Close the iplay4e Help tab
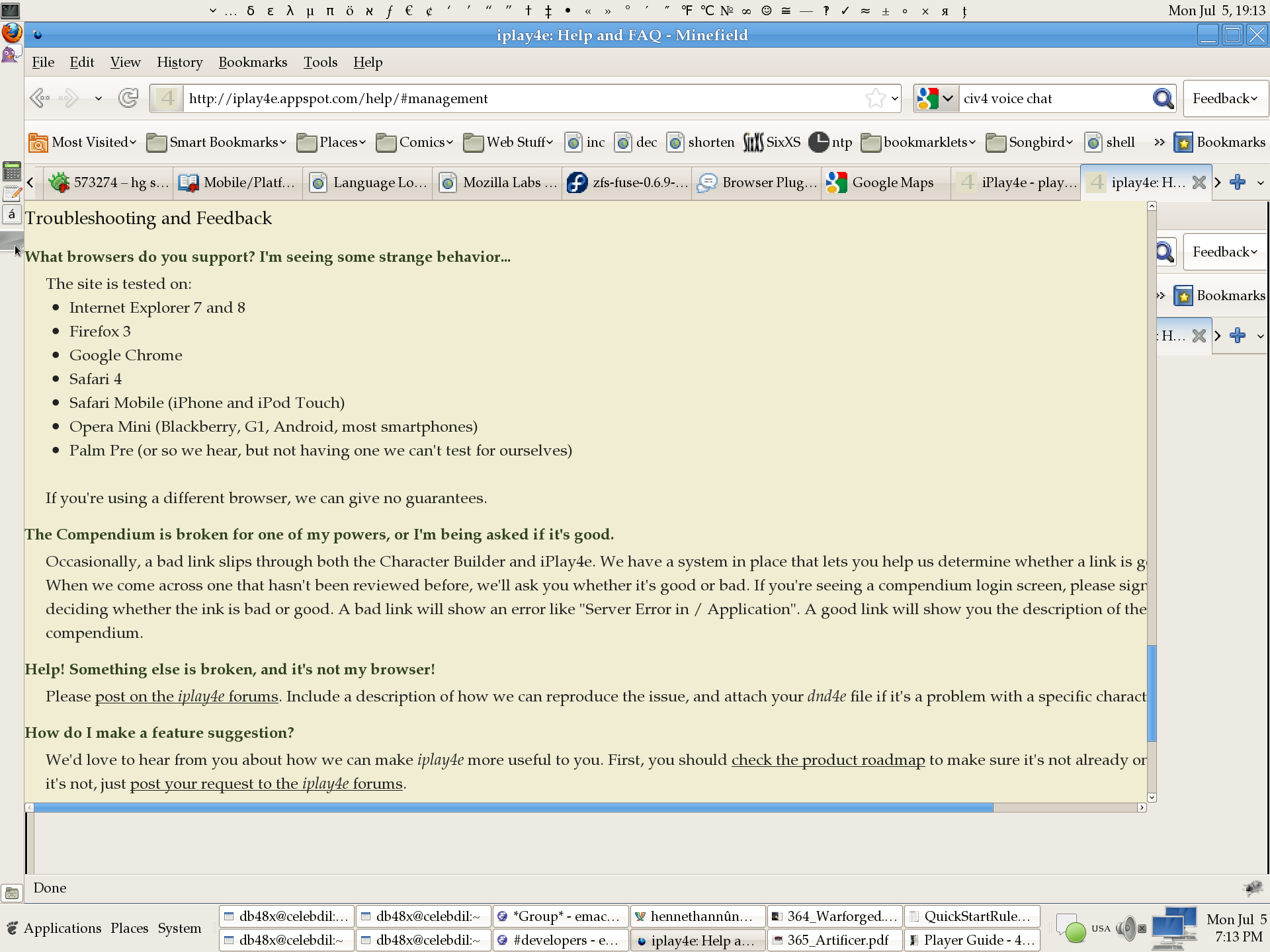 [x=1199, y=182]
